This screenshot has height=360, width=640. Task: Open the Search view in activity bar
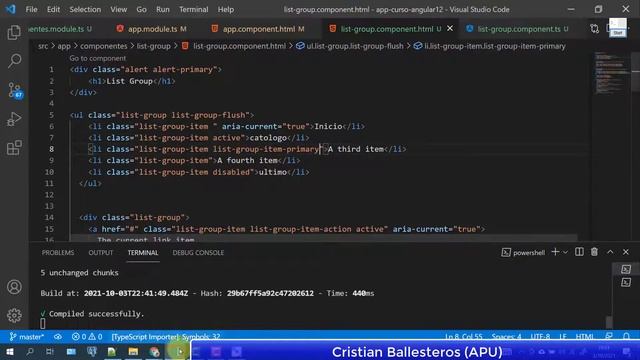tap(14, 61)
